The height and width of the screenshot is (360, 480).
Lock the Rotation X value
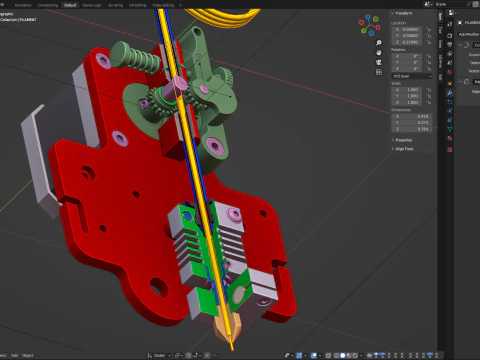[x=429, y=56]
